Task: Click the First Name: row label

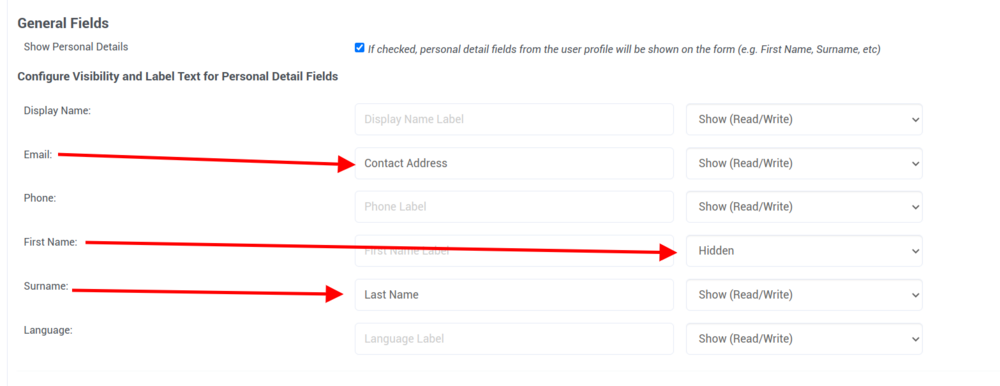Action: (50, 242)
